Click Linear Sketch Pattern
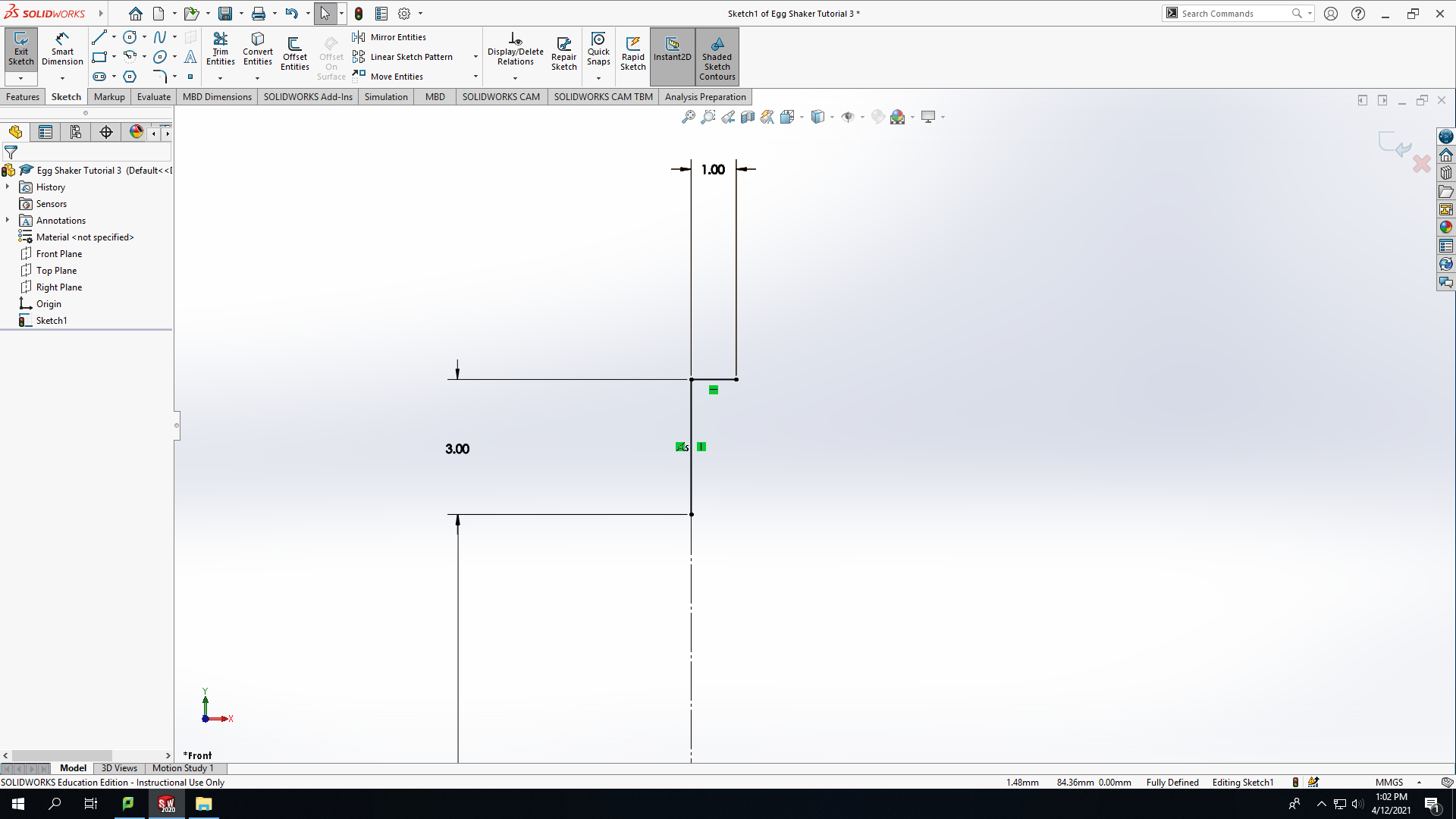 403,57
